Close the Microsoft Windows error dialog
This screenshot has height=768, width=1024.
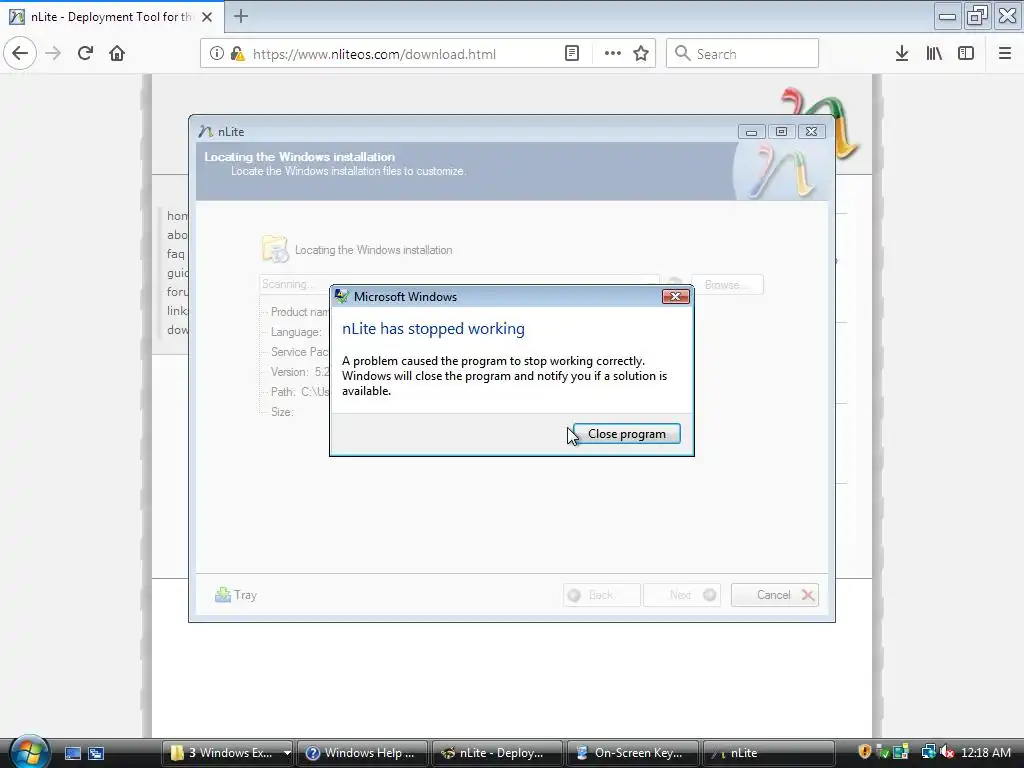coord(675,296)
